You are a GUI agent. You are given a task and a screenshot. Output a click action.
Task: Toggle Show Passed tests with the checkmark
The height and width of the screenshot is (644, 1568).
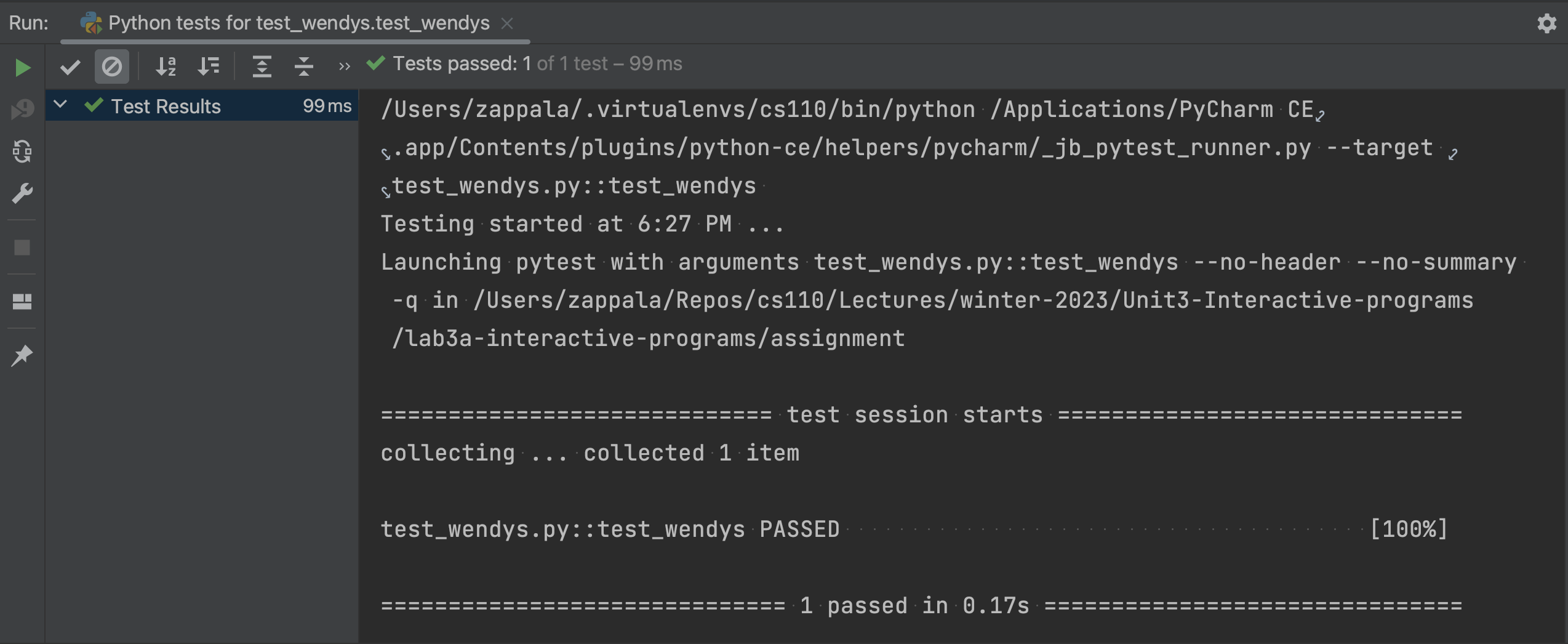tap(70, 67)
